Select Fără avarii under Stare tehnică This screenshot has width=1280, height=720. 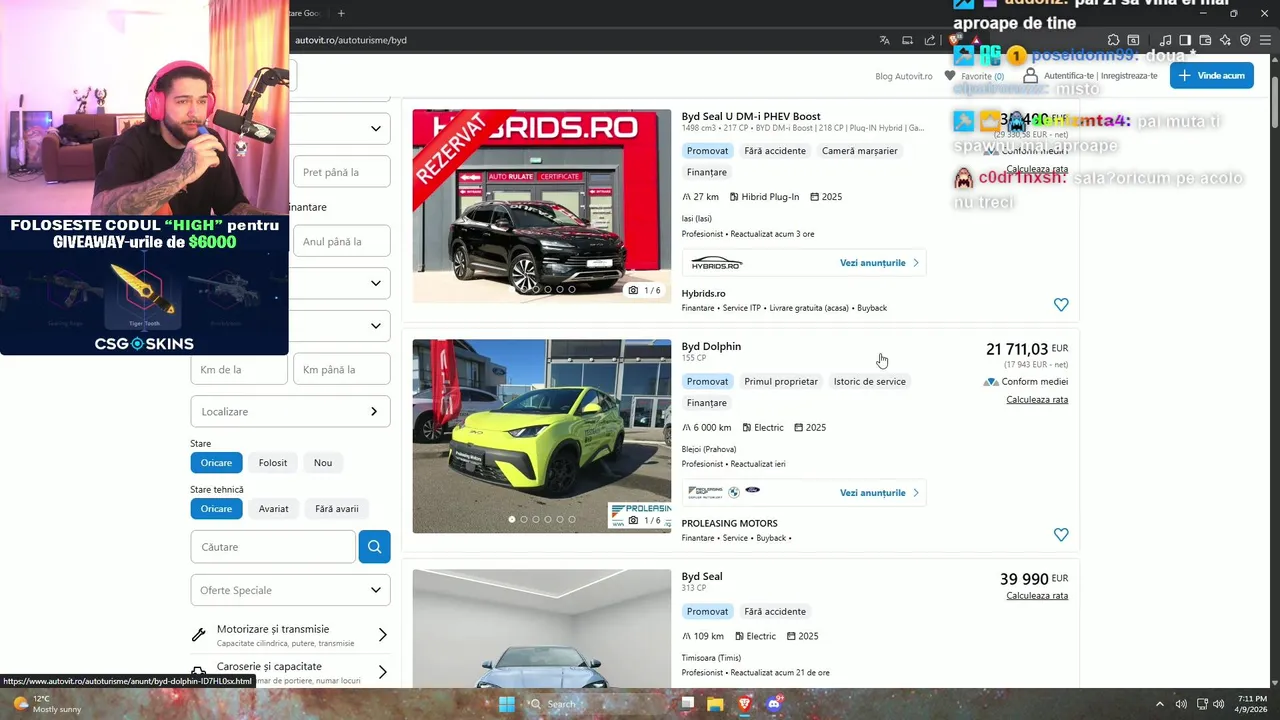tap(337, 509)
